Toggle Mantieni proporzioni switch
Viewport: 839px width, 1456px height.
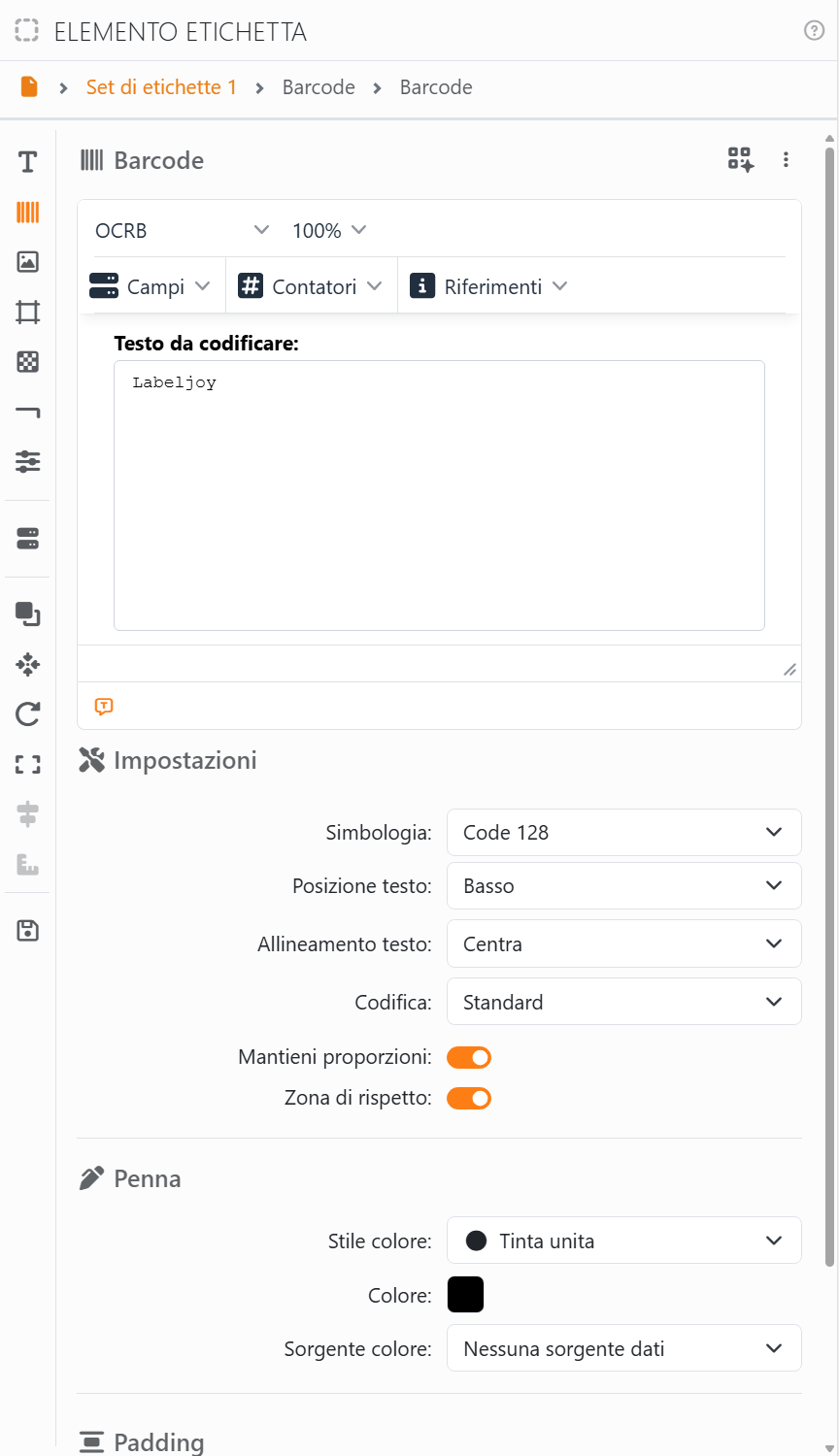[469, 1057]
